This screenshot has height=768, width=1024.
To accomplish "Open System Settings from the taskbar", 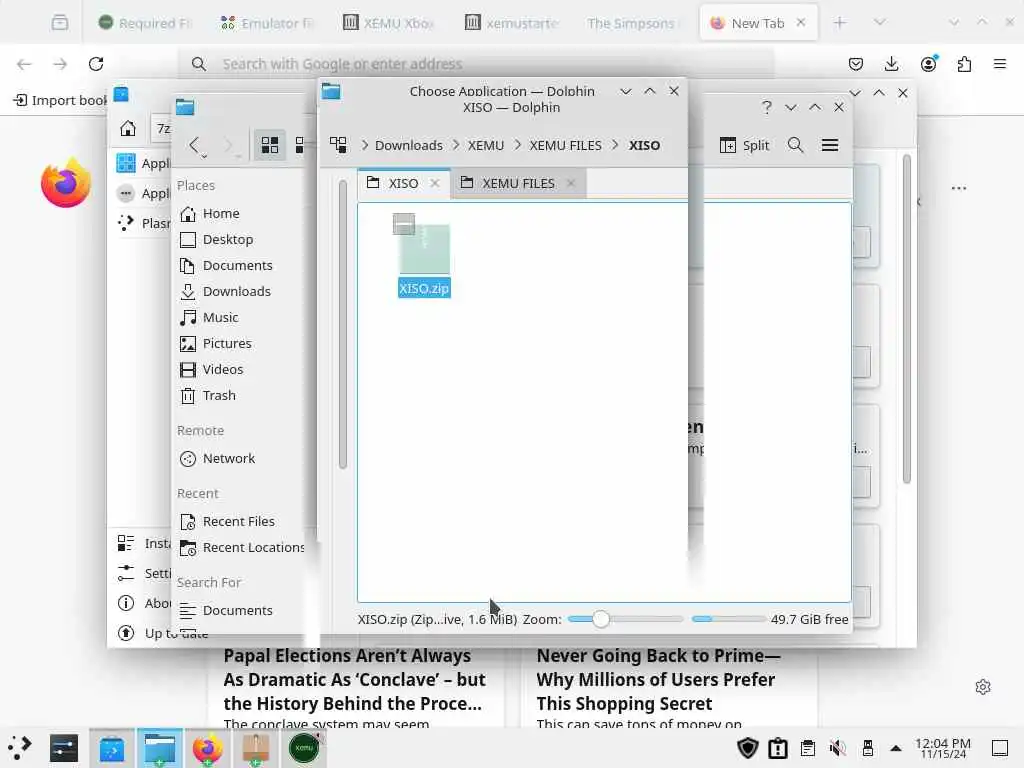I will (64, 748).
